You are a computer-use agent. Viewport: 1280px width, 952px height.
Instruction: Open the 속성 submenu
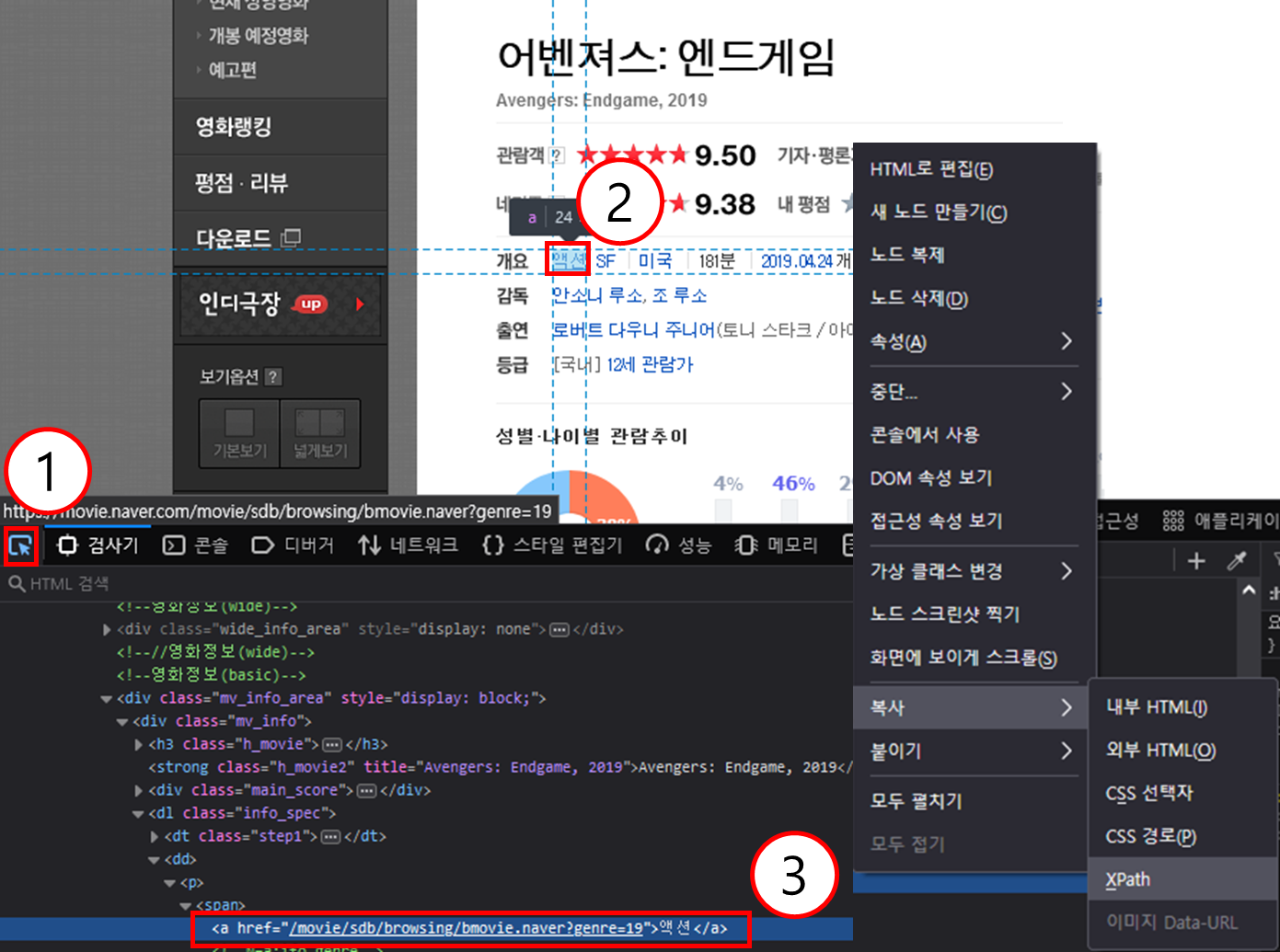click(x=975, y=341)
